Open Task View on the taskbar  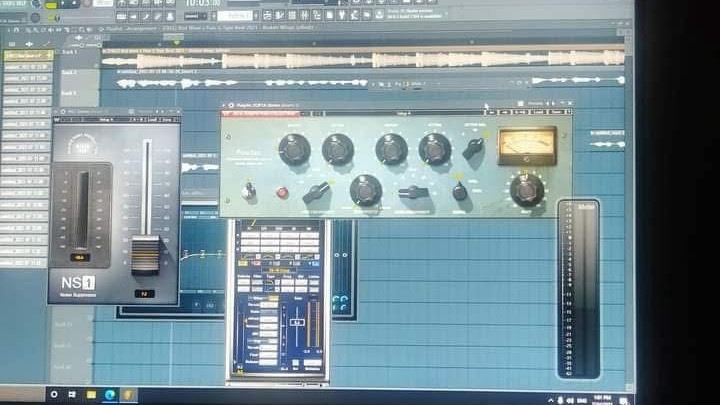(x=72, y=394)
